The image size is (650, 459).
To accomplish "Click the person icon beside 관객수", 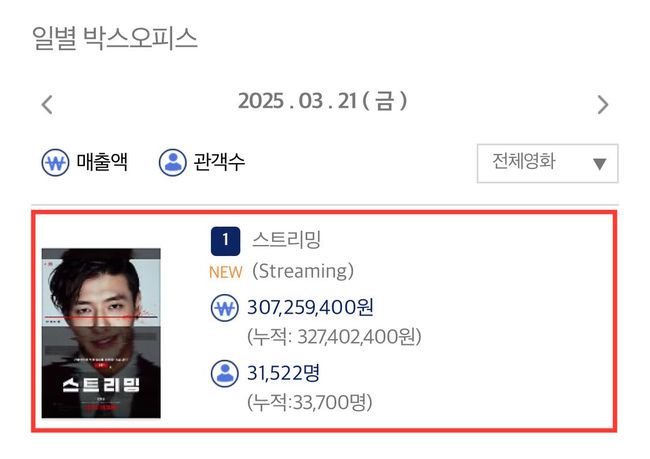I will [172, 163].
